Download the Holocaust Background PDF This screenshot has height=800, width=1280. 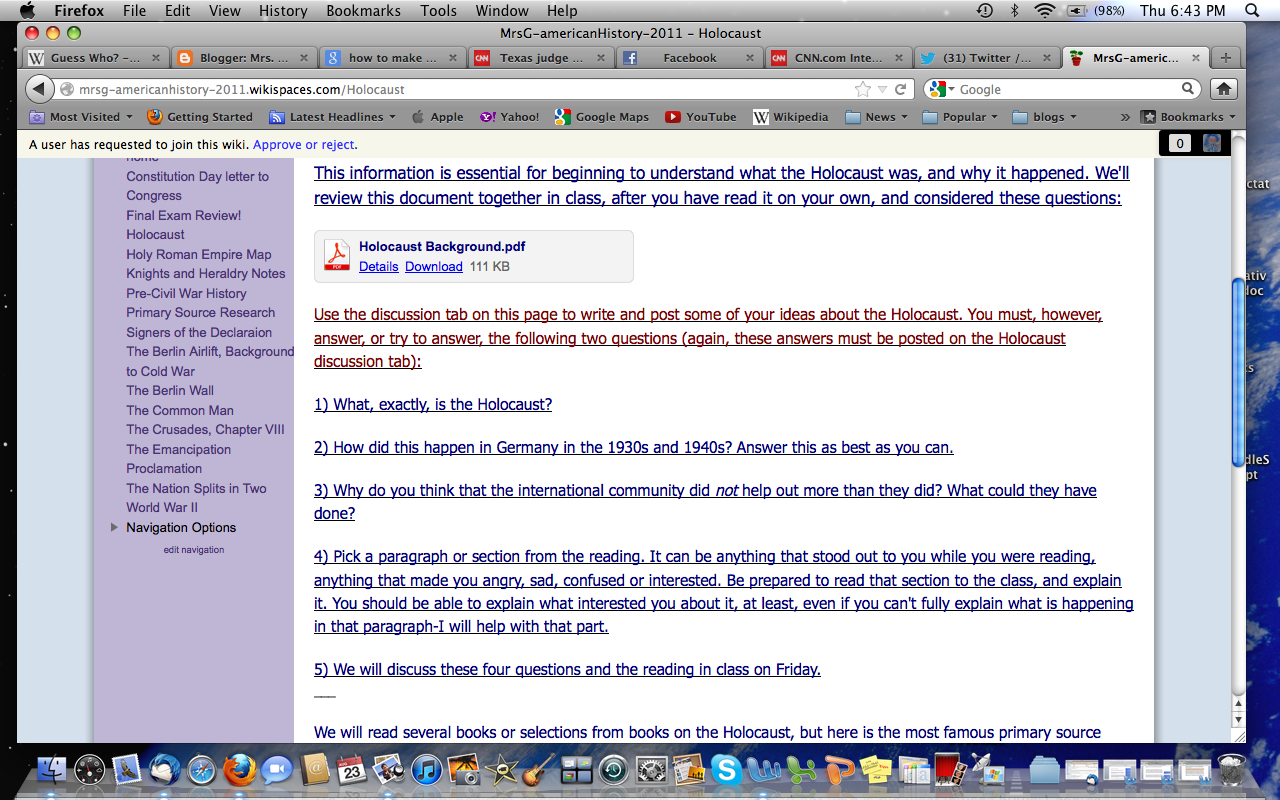[x=433, y=266]
